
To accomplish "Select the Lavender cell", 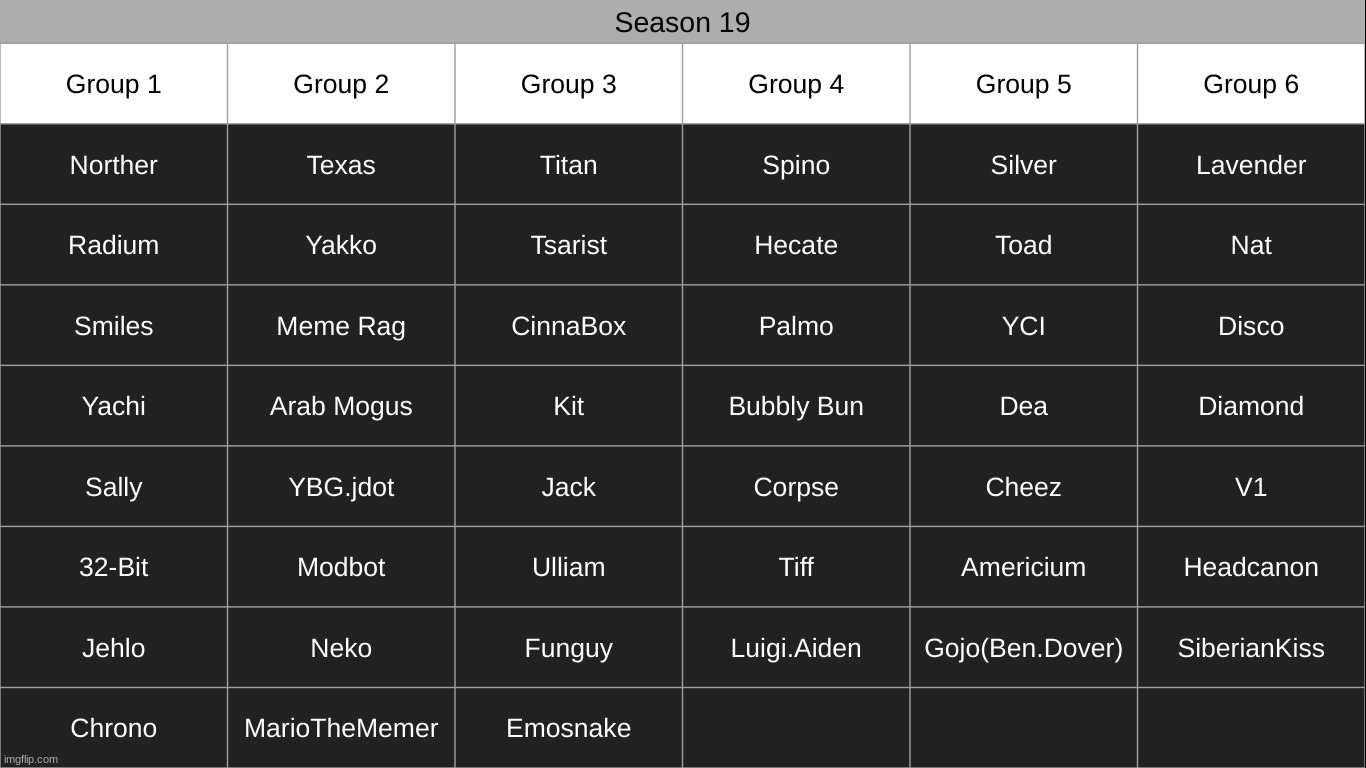I will coord(1250,165).
